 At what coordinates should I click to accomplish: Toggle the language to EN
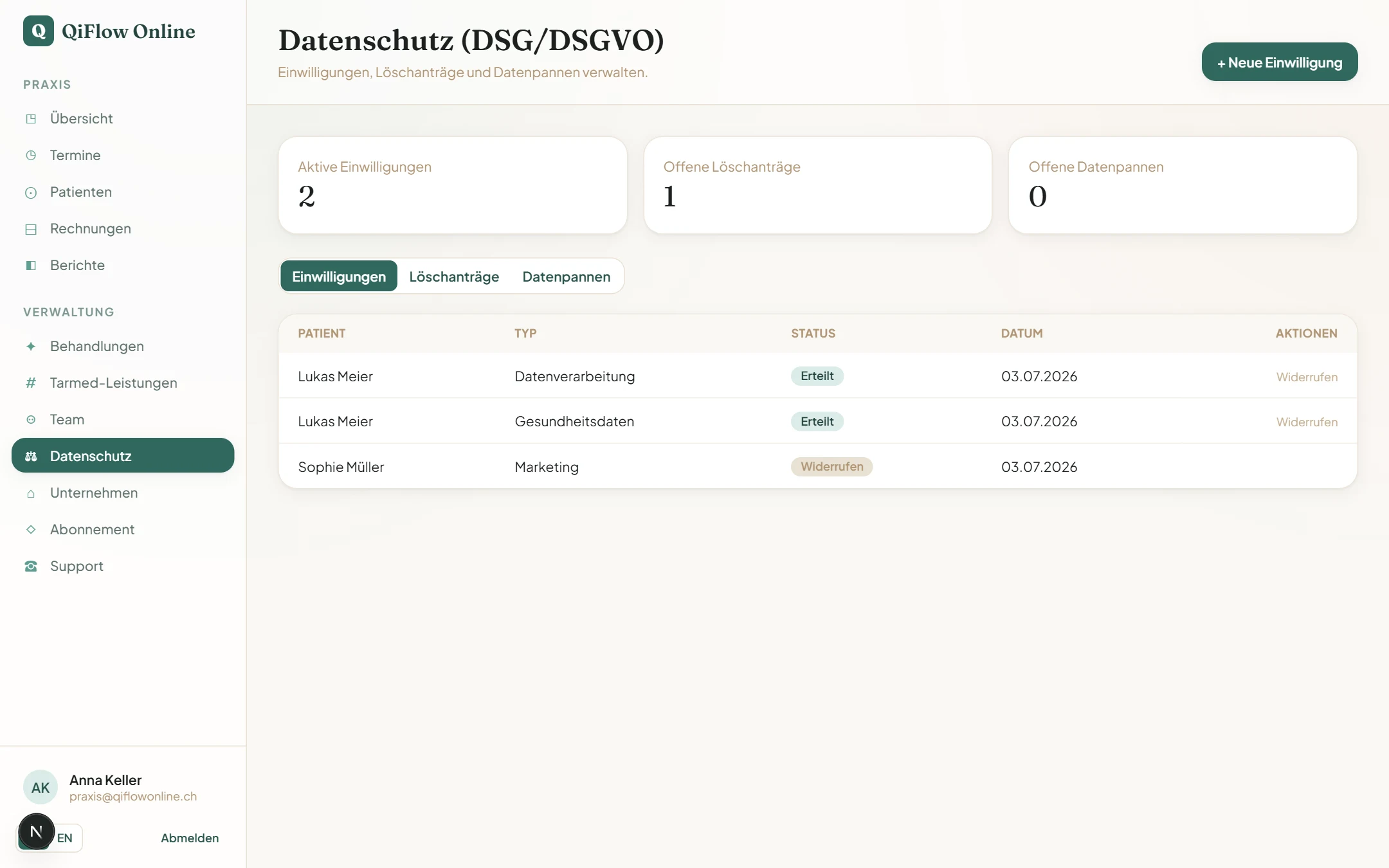[x=65, y=838]
